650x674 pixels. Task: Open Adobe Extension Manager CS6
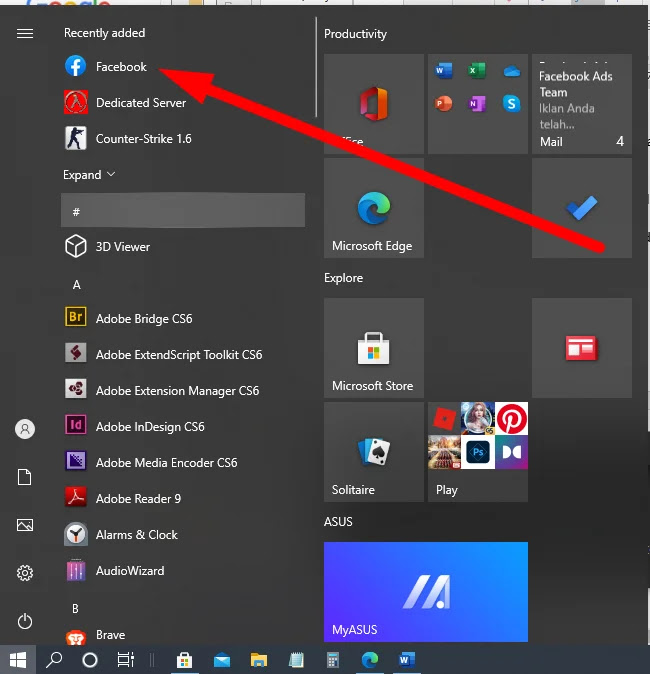tap(183, 390)
